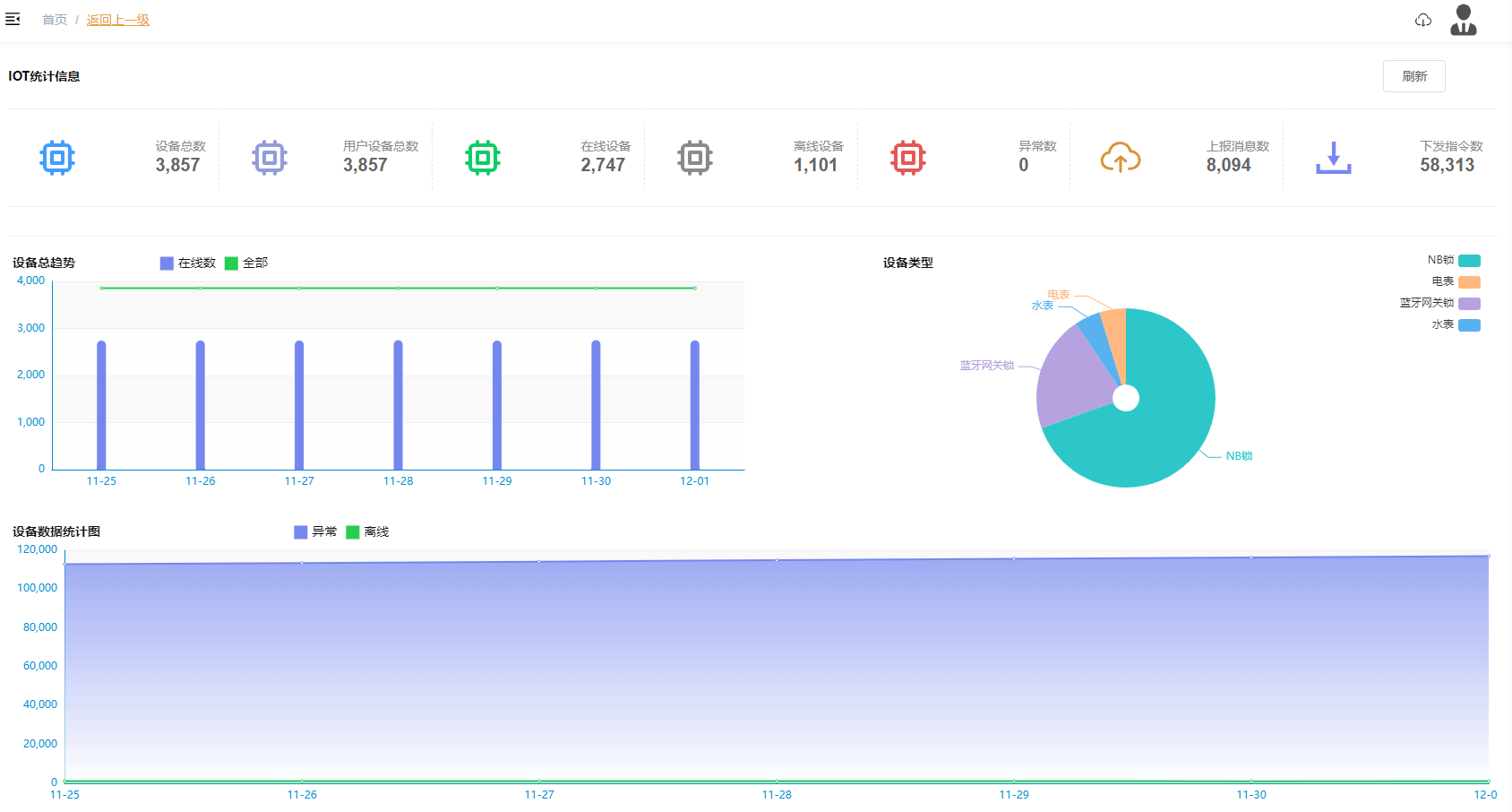Click the NB锁 pie callout label
Viewport: 1512px width, 812px height.
[1239, 456]
